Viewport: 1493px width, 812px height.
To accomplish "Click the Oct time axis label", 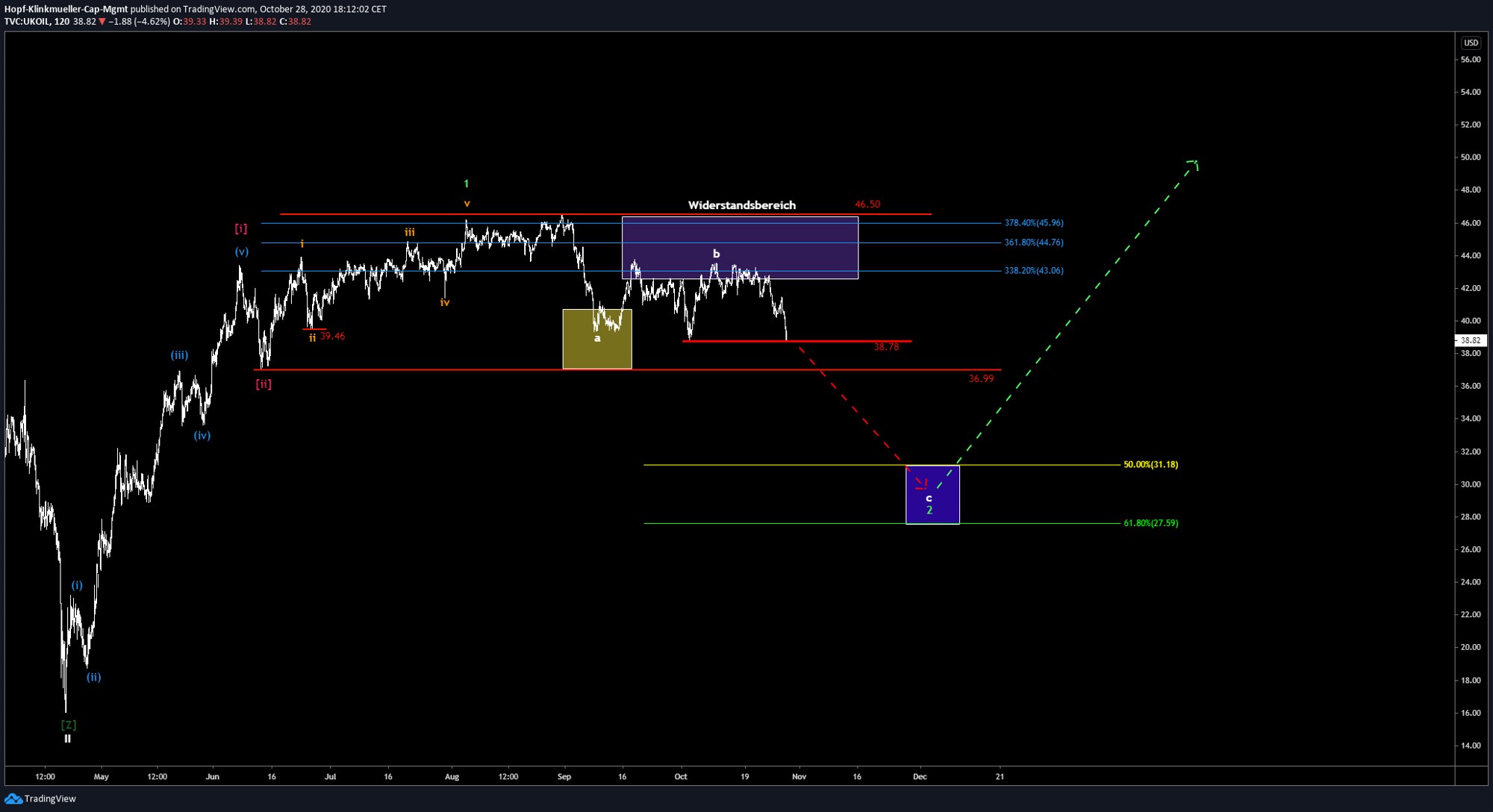I will tap(681, 777).
